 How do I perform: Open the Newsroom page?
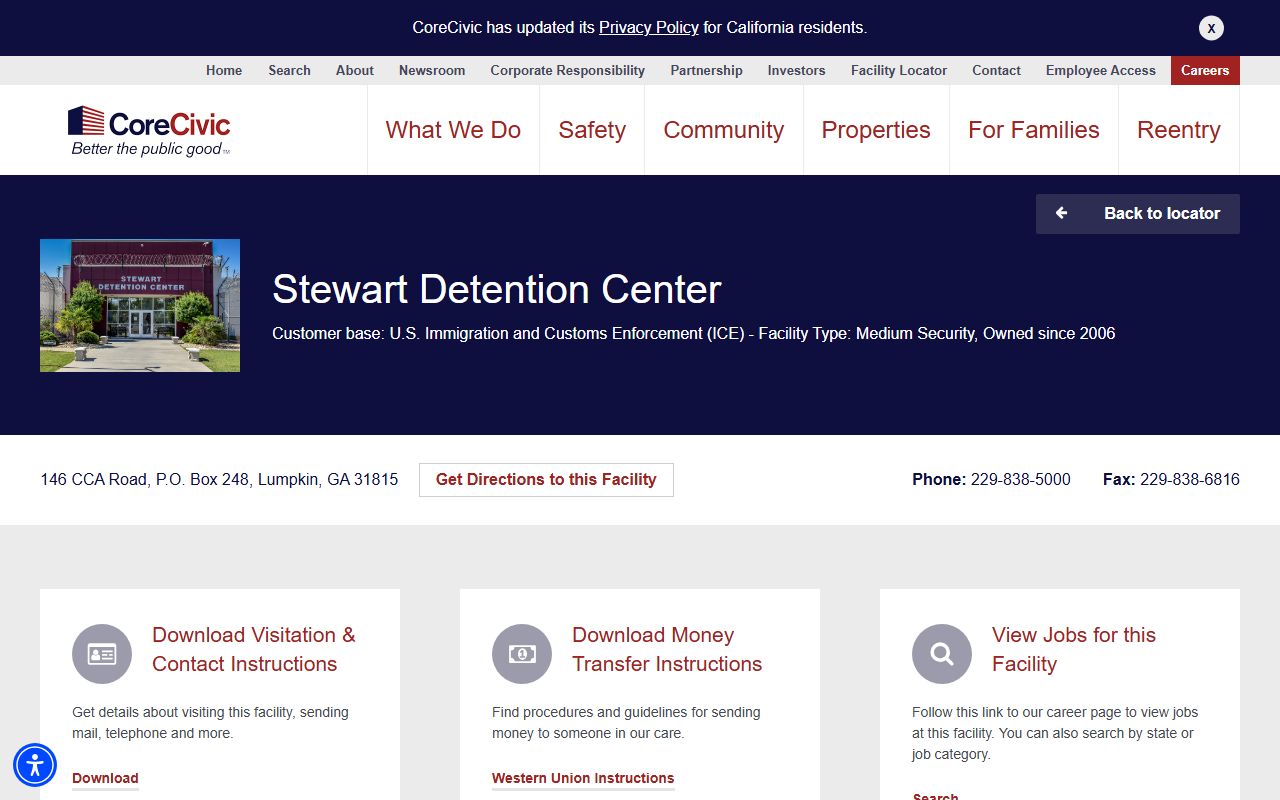pos(432,70)
